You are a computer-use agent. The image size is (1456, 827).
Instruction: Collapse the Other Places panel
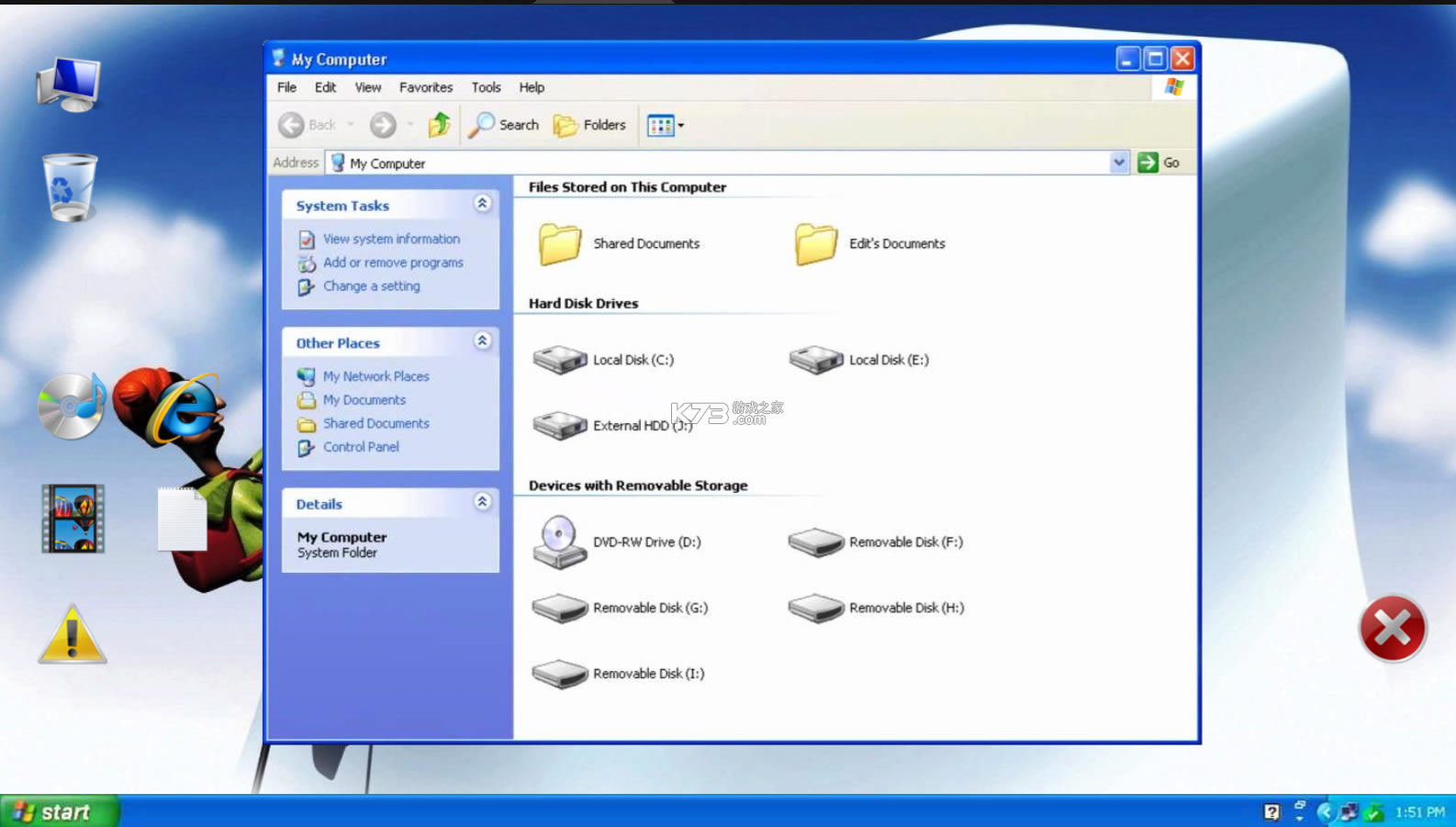[482, 341]
